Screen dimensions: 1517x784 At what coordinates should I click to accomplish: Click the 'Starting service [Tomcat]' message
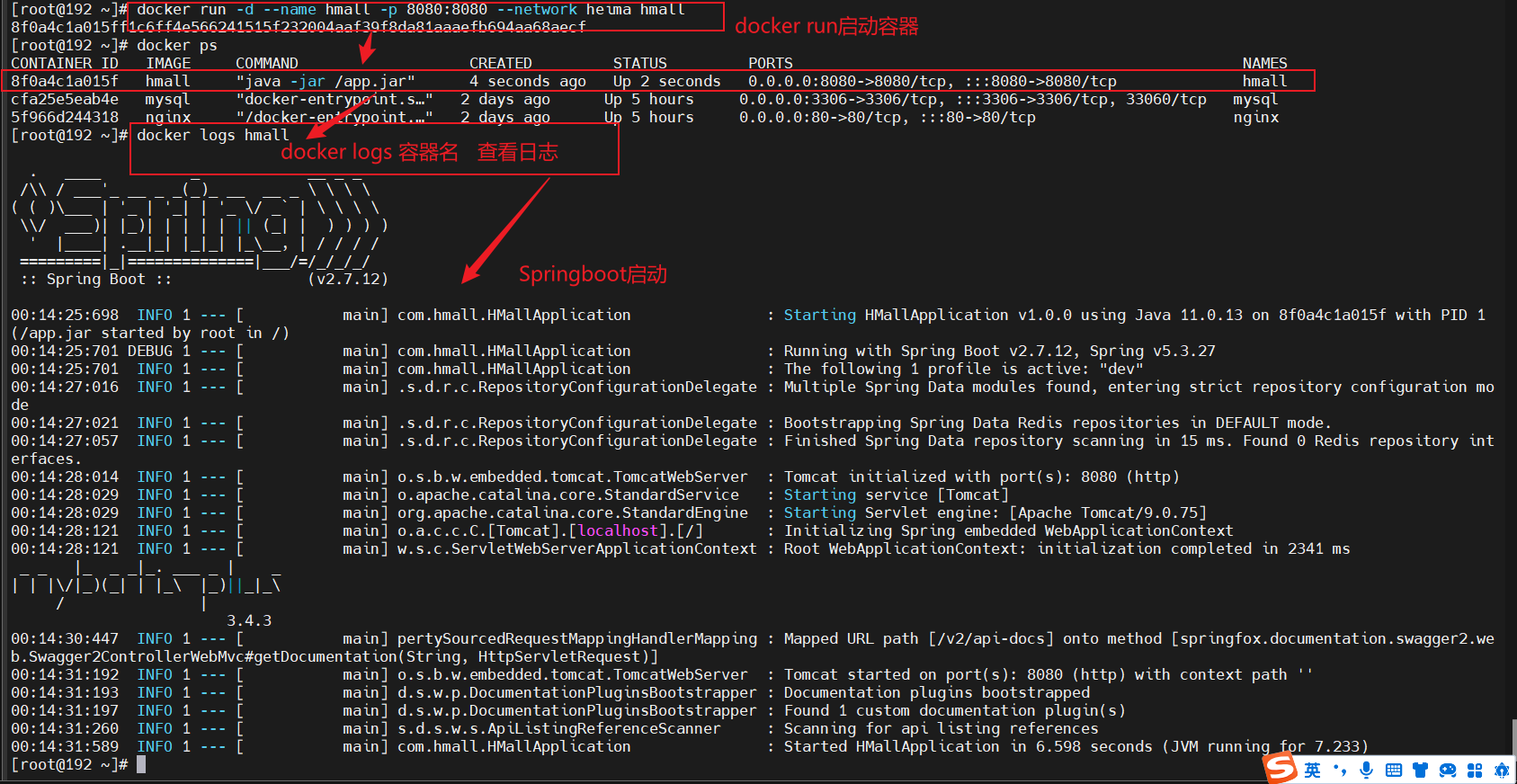coord(897,494)
